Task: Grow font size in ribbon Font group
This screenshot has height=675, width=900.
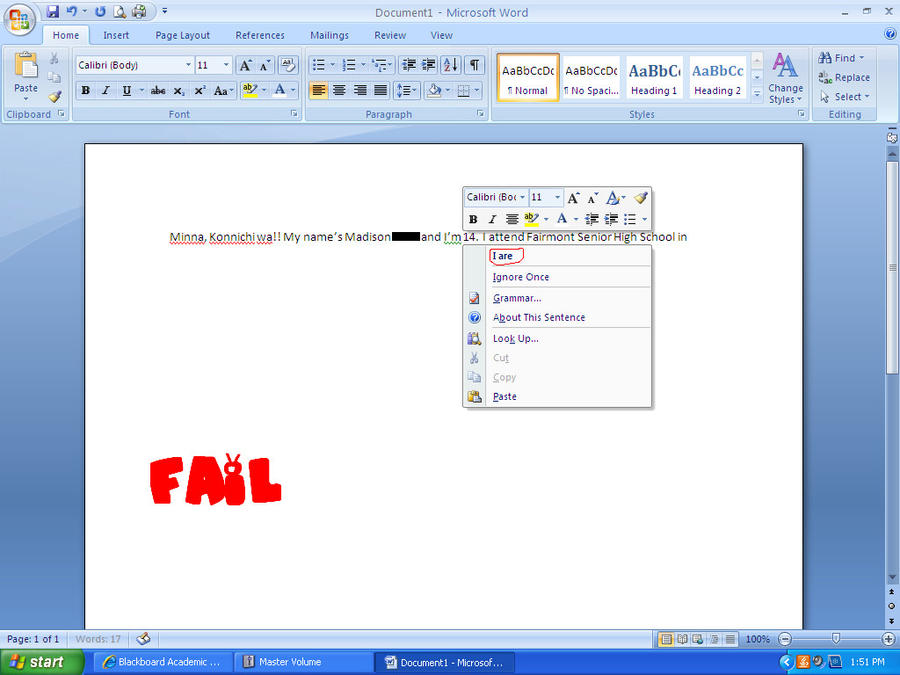Action: click(x=245, y=65)
